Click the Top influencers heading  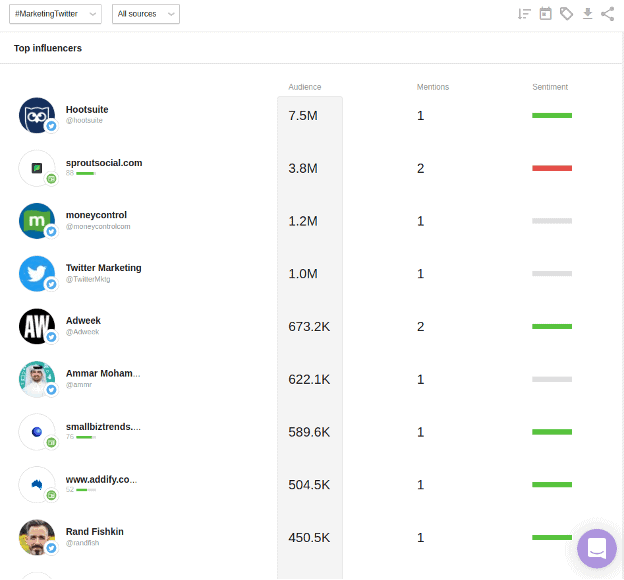48,48
